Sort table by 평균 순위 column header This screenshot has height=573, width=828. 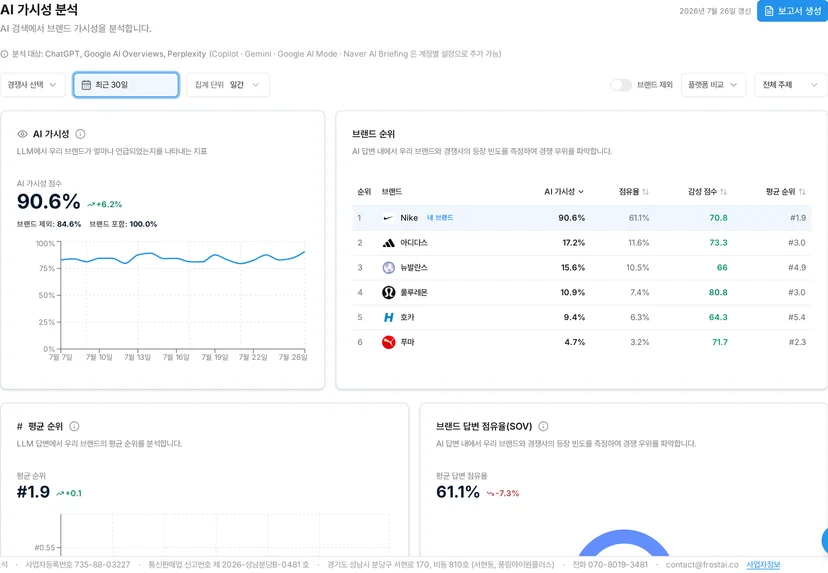(x=786, y=192)
